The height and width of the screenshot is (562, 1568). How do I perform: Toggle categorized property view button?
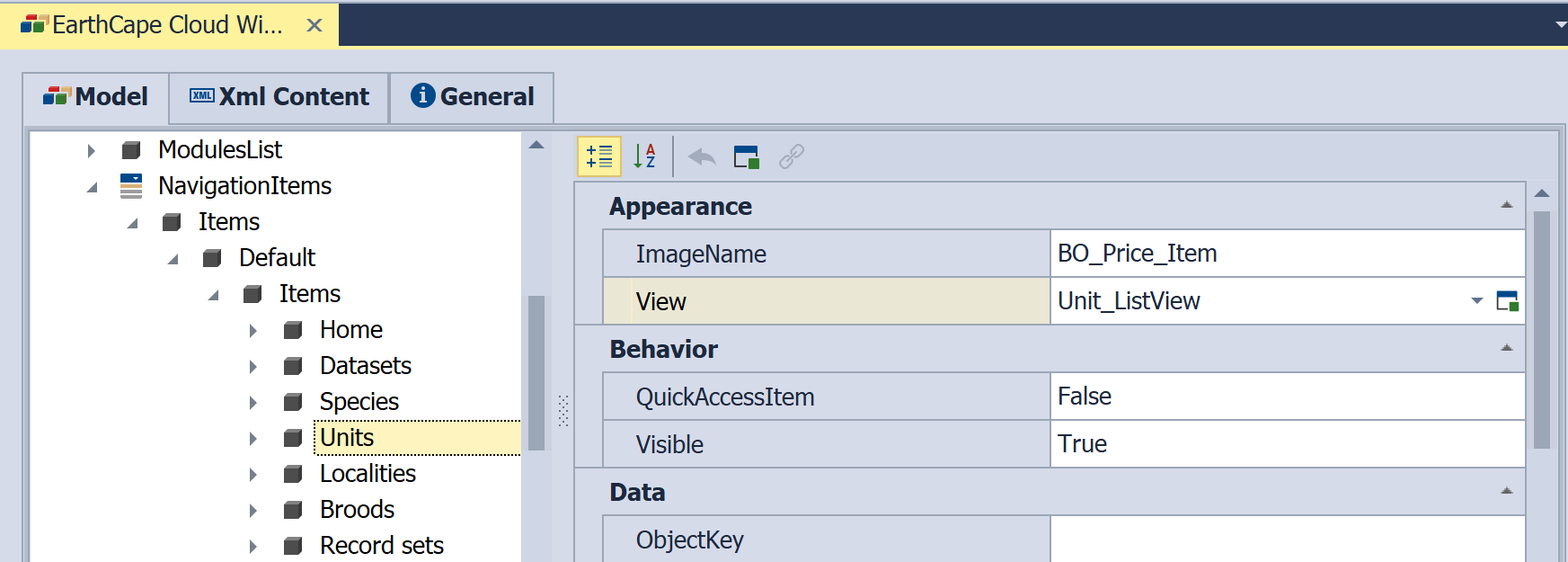(599, 156)
